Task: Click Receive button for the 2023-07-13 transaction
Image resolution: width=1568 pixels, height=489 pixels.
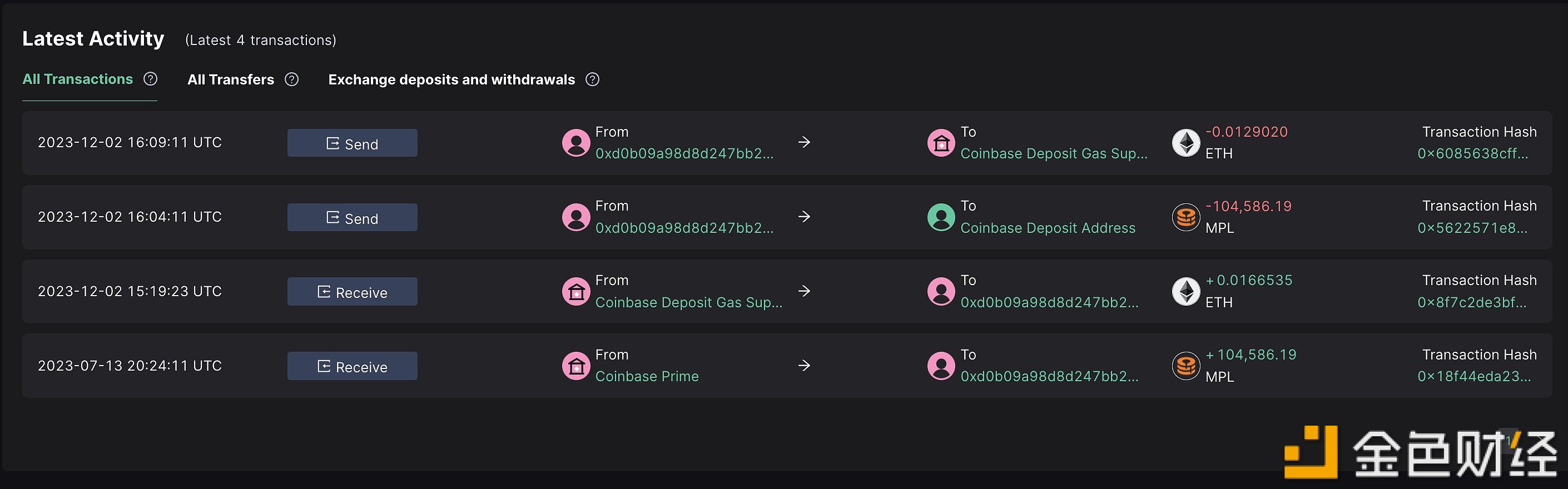Action: coord(353,366)
